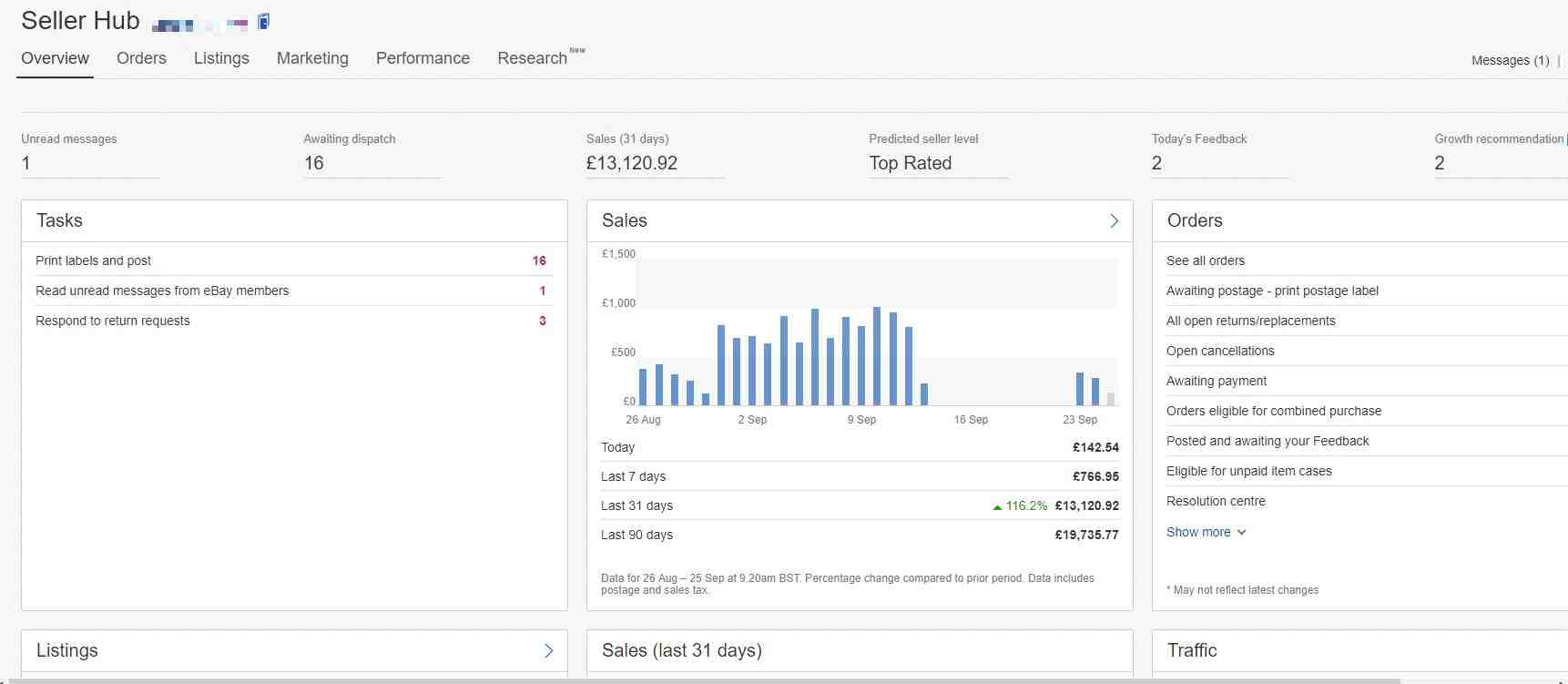The image size is (1568, 684).
Task: Click the 23 Sep chart axis label
Action: pos(1080,420)
